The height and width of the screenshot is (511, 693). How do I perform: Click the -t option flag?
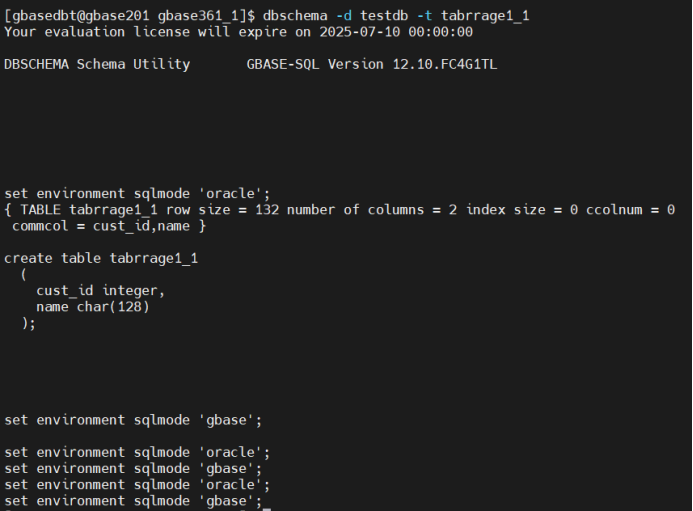pos(424,16)
